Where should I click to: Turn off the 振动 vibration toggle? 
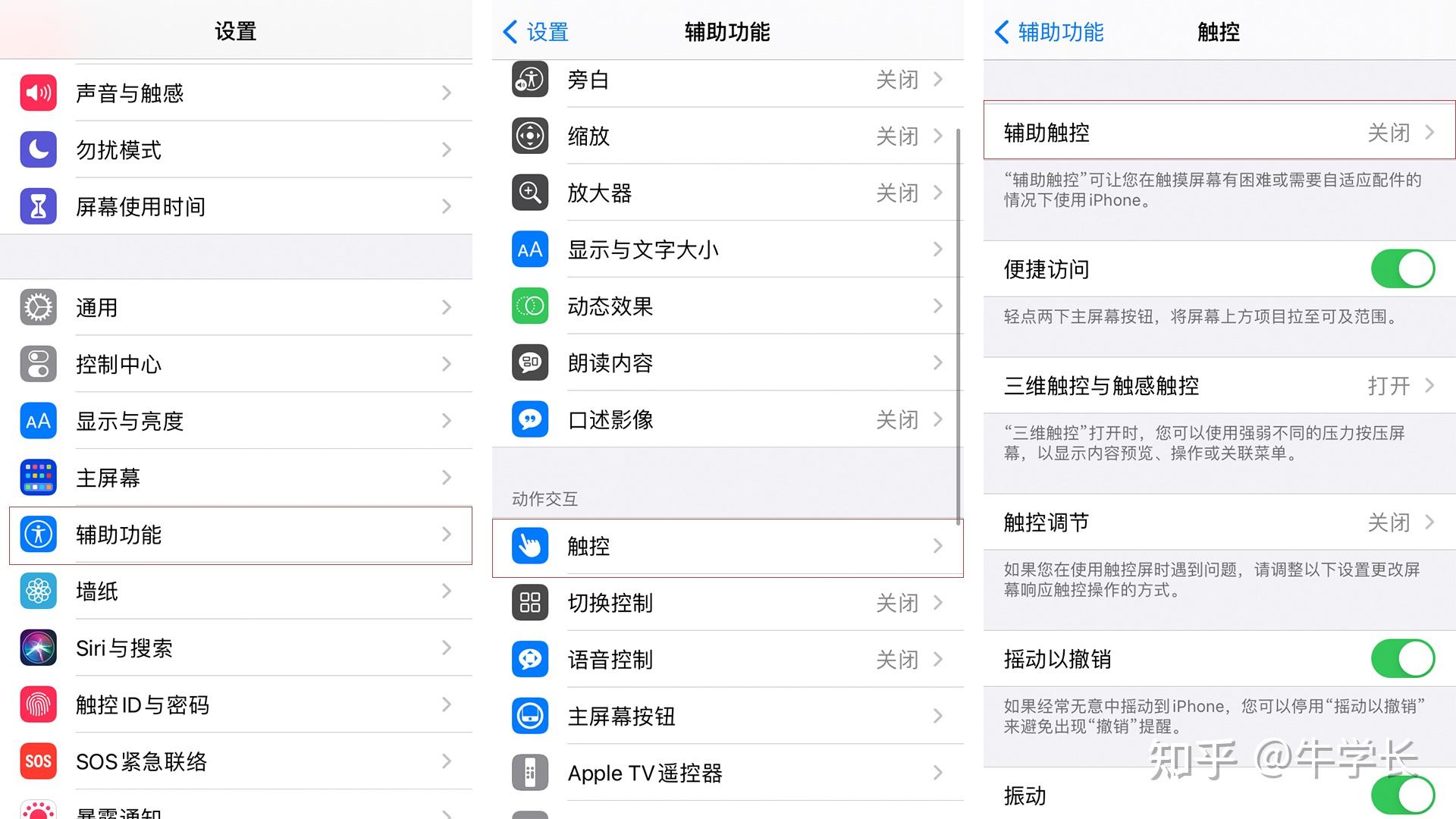pos(1402,795)
